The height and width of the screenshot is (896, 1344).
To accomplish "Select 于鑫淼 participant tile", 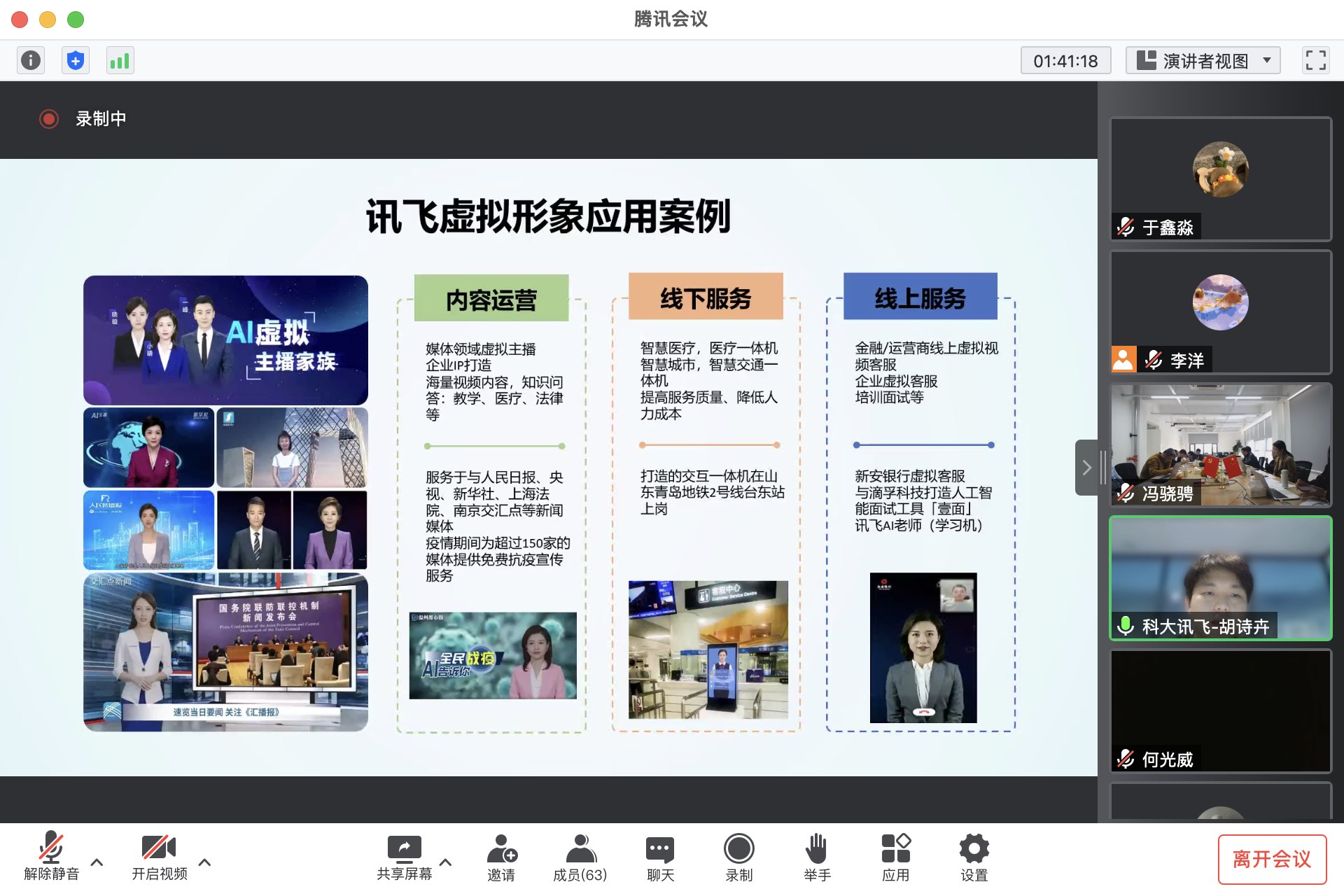I will click(x=1220, y=179).
